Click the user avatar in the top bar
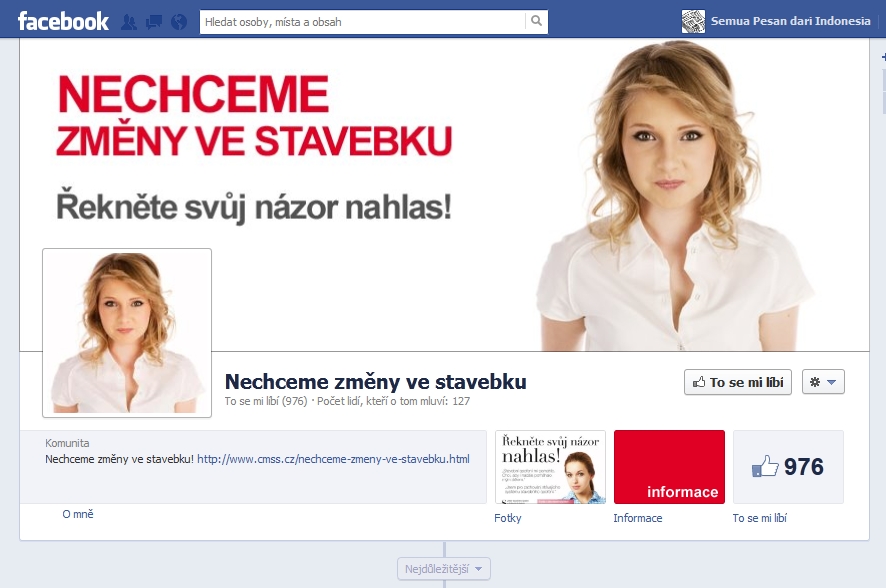 (x=693, y=21)
